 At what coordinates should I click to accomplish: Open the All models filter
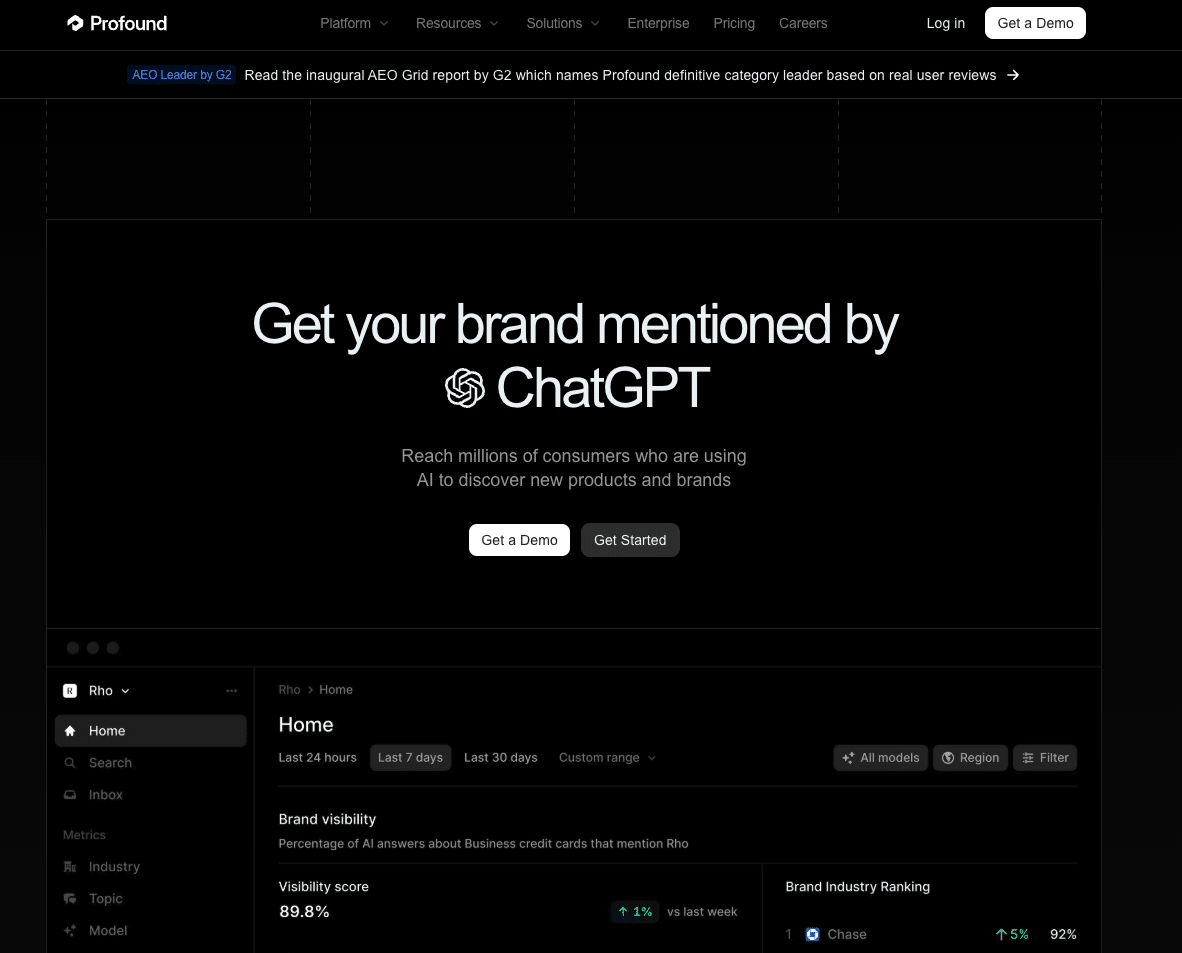point(880,758)
